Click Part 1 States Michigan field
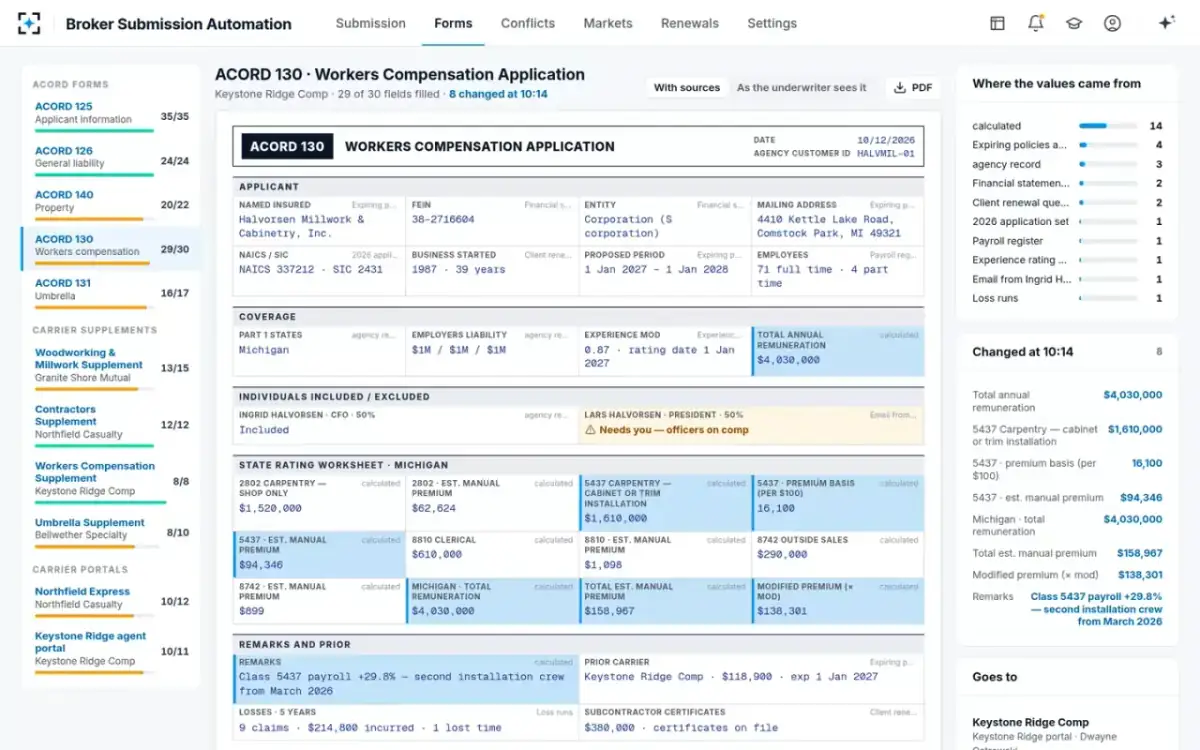 319,351
